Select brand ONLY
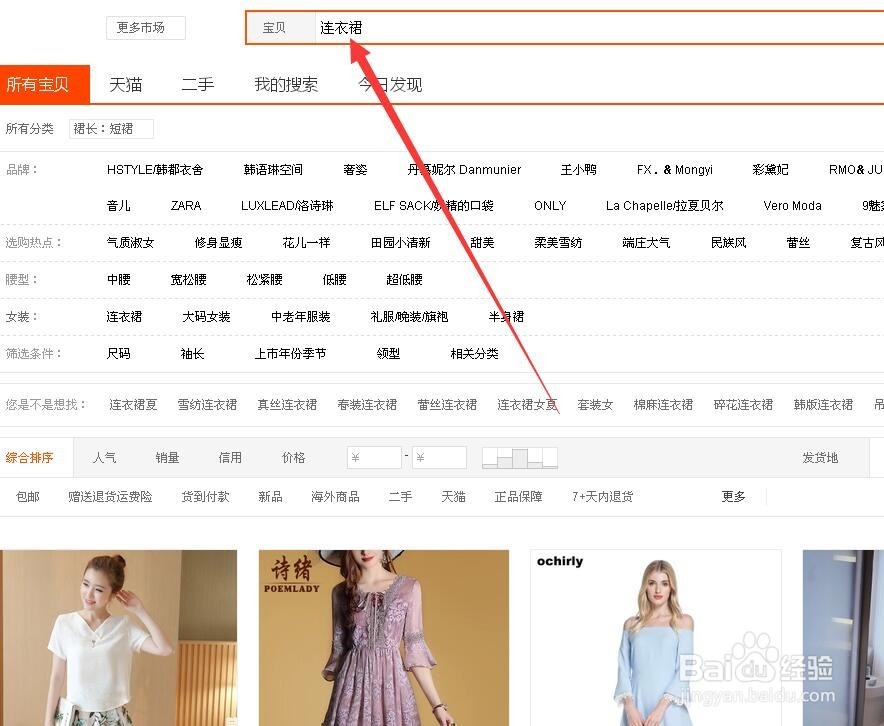This screenshot has width=884, height=726. tap(550, 206)
